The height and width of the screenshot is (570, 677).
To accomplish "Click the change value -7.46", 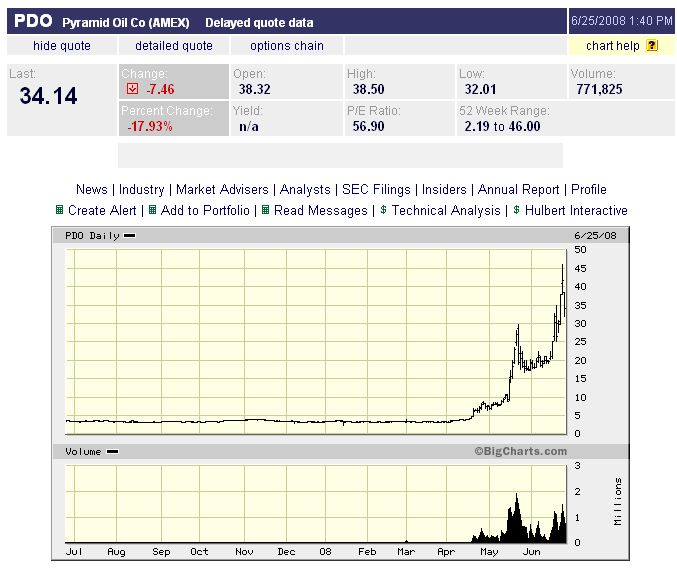I will point(160,89).
